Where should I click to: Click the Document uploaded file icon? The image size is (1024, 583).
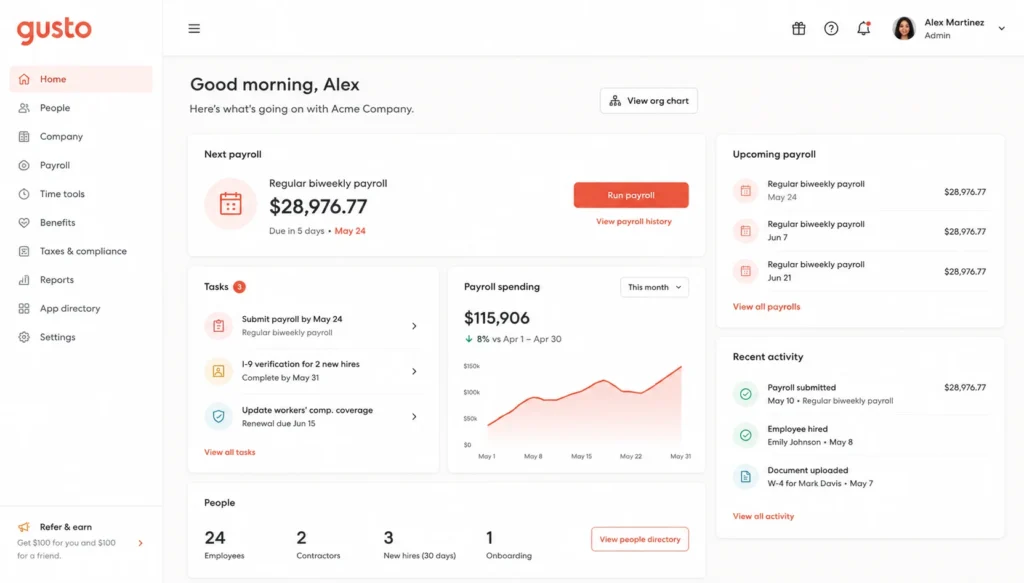tap(745, 477)
